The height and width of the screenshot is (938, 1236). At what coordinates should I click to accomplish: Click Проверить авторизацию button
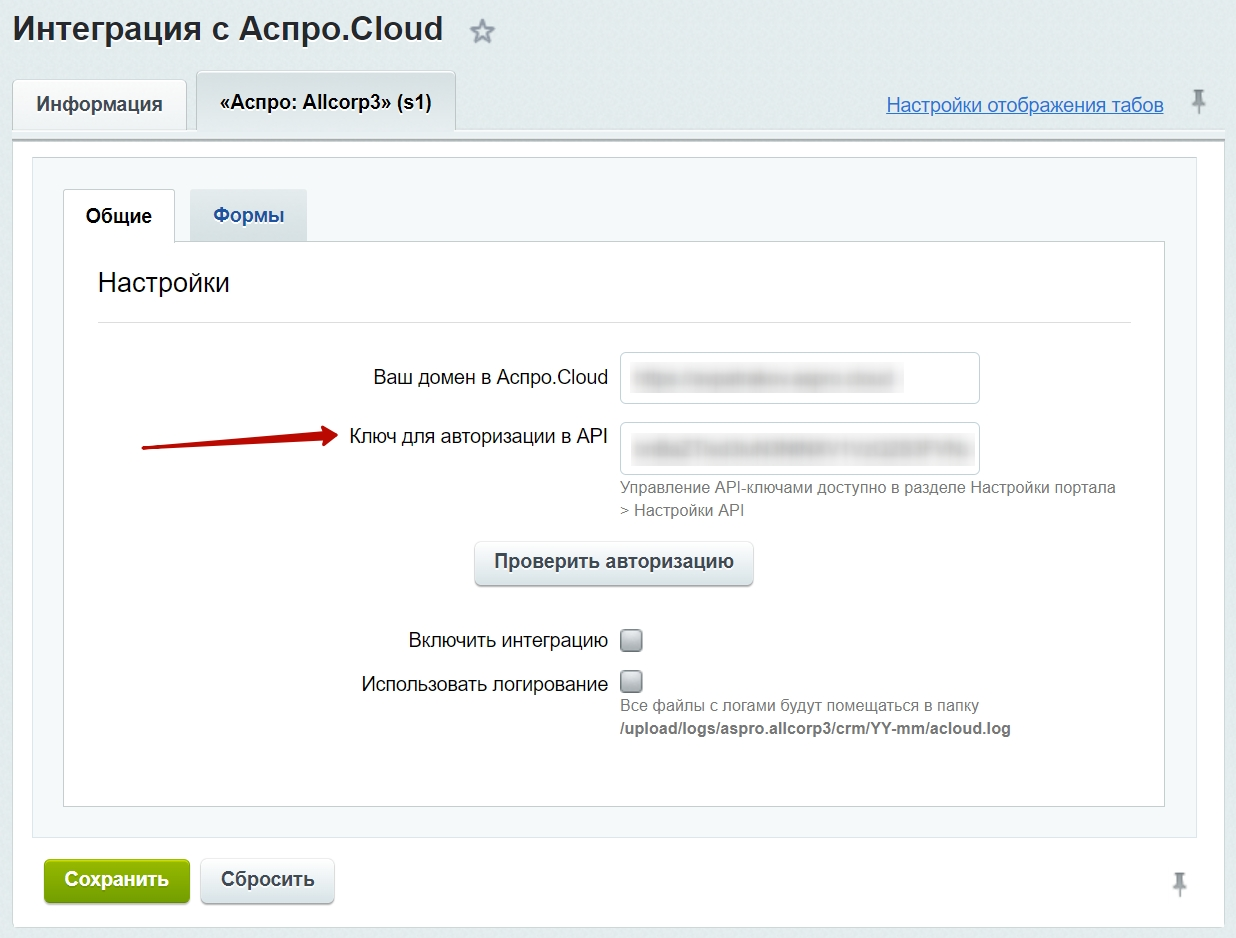point(614,562)
